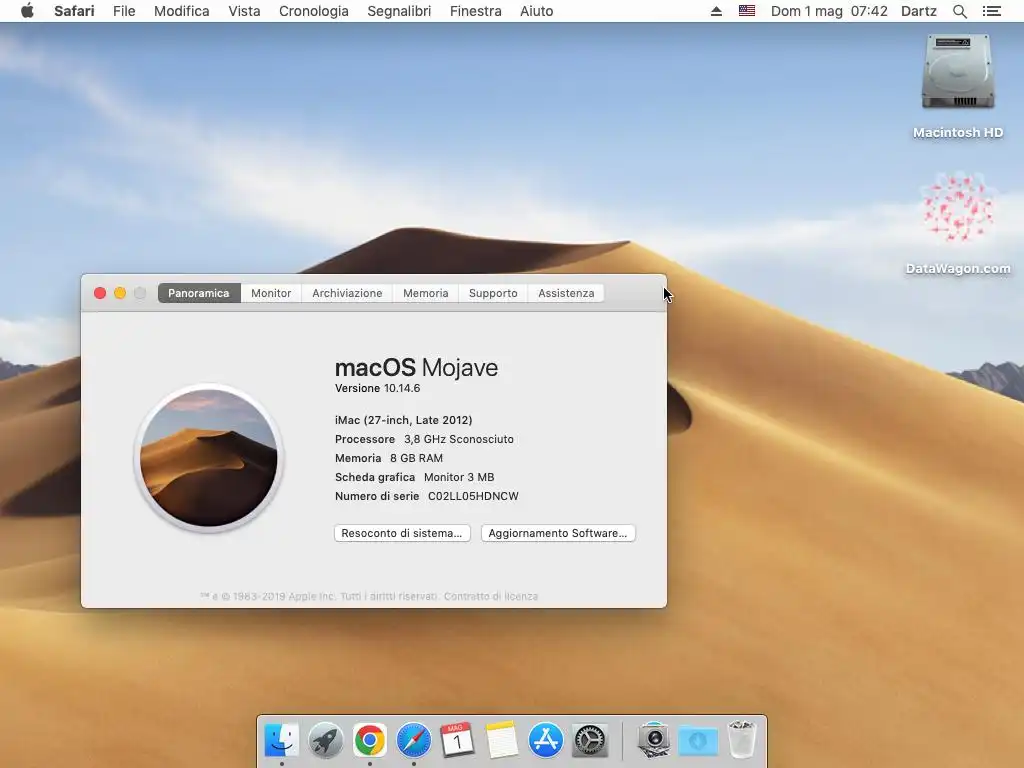Open the Apple menu
The width and height of the screenshot is (1024, 768).
pos(27,11)
